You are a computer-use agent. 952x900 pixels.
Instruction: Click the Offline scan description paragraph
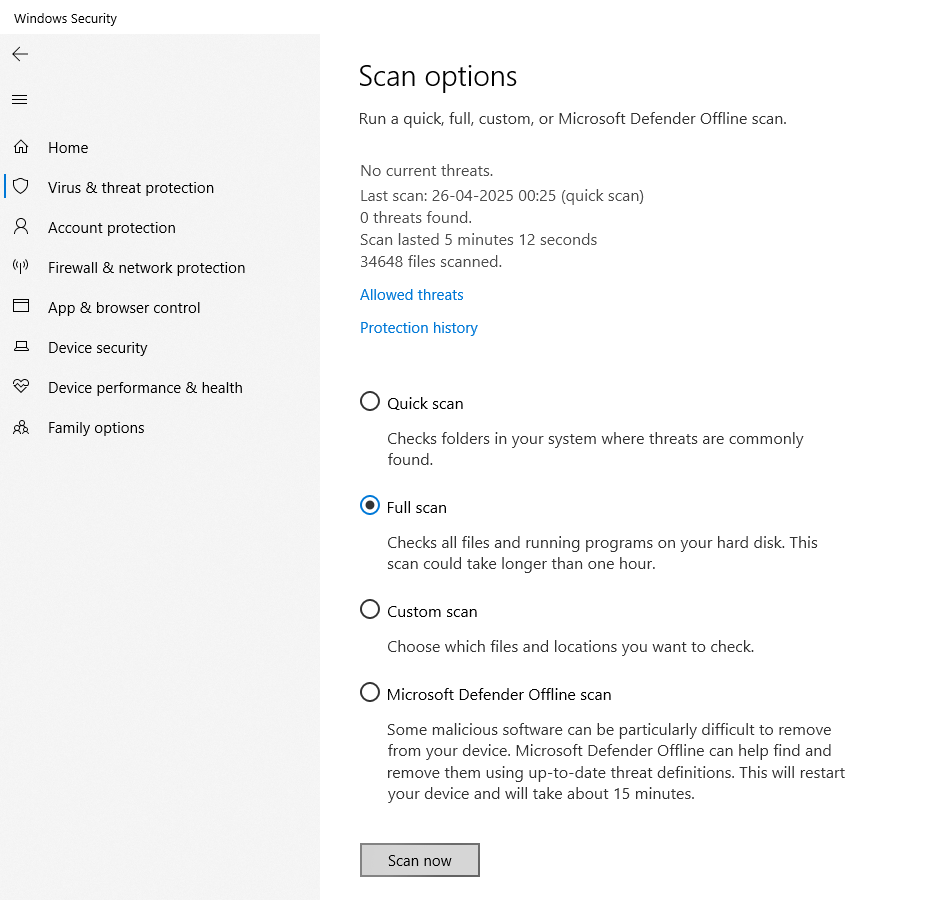point(616,762)
